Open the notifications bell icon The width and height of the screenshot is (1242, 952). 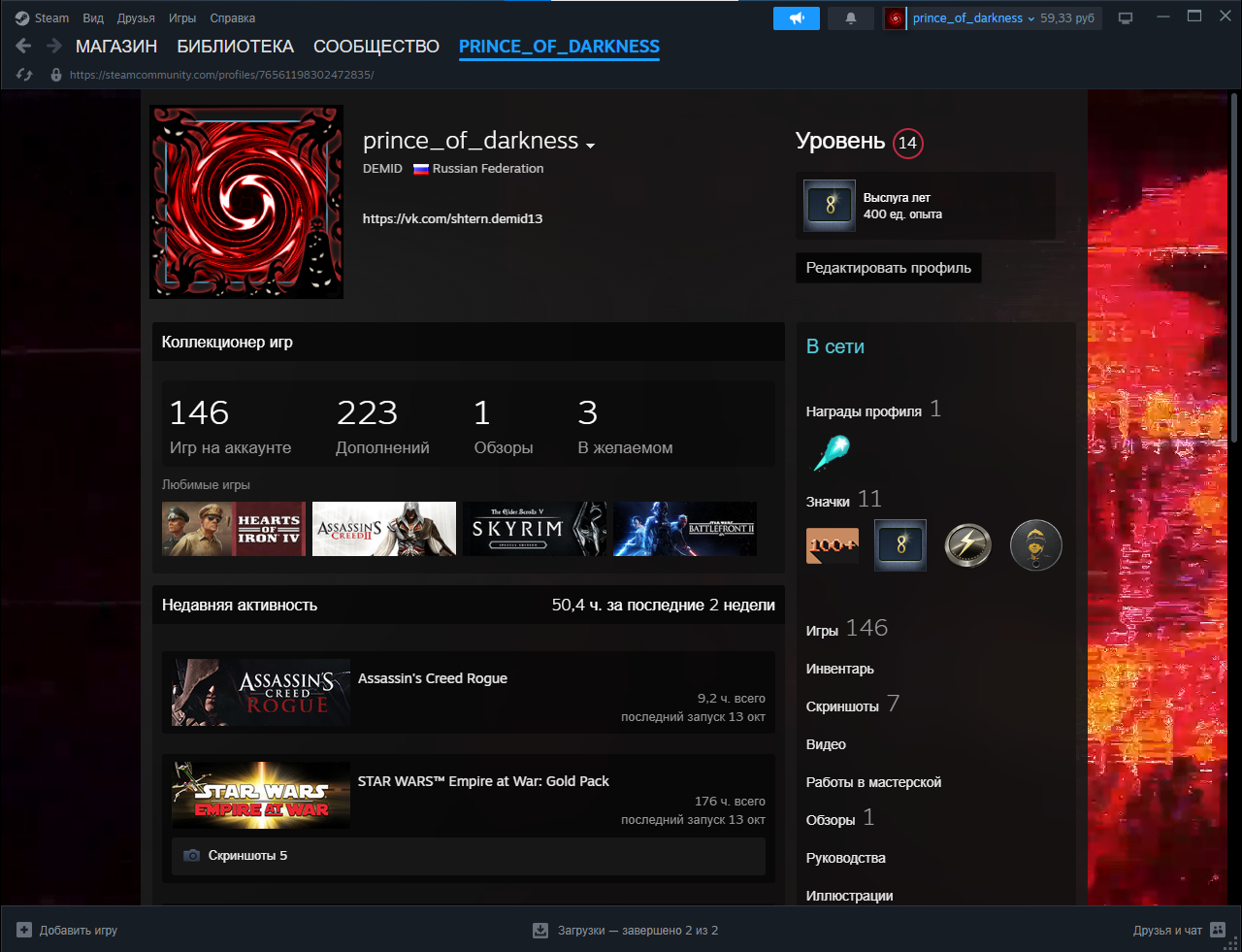click(851, 18)
